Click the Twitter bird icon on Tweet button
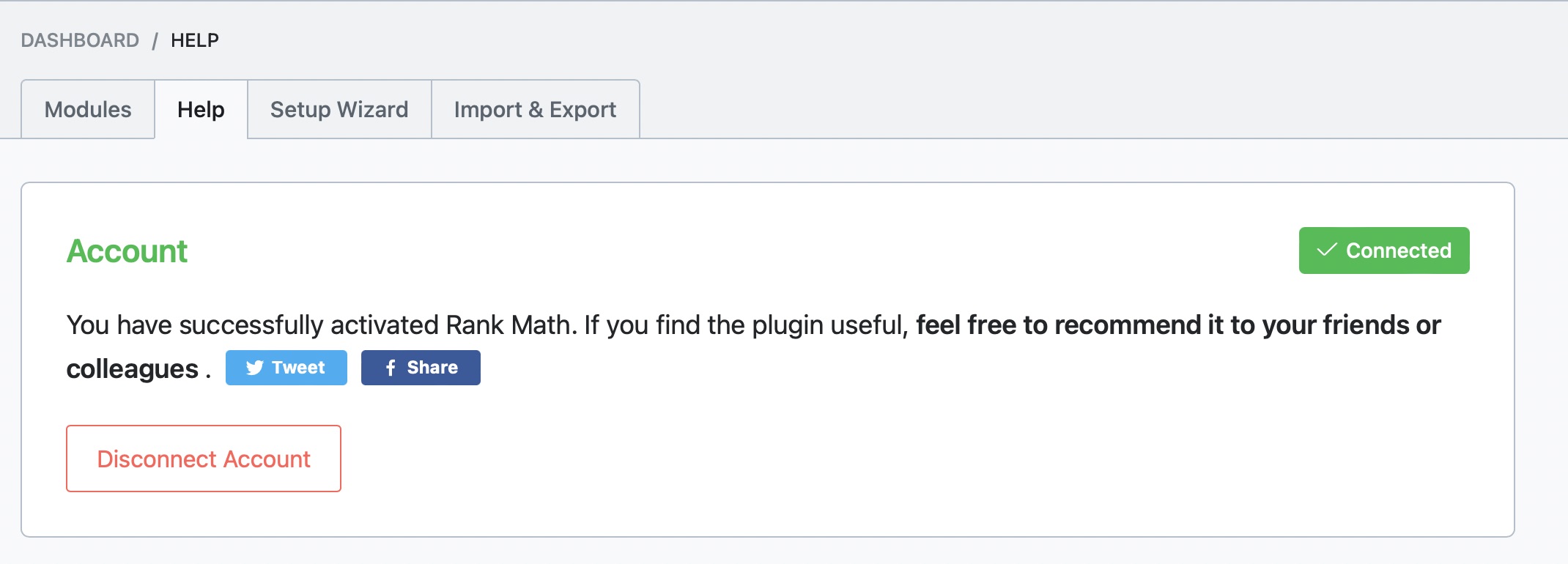The image size is (1568, 564). 256,368
